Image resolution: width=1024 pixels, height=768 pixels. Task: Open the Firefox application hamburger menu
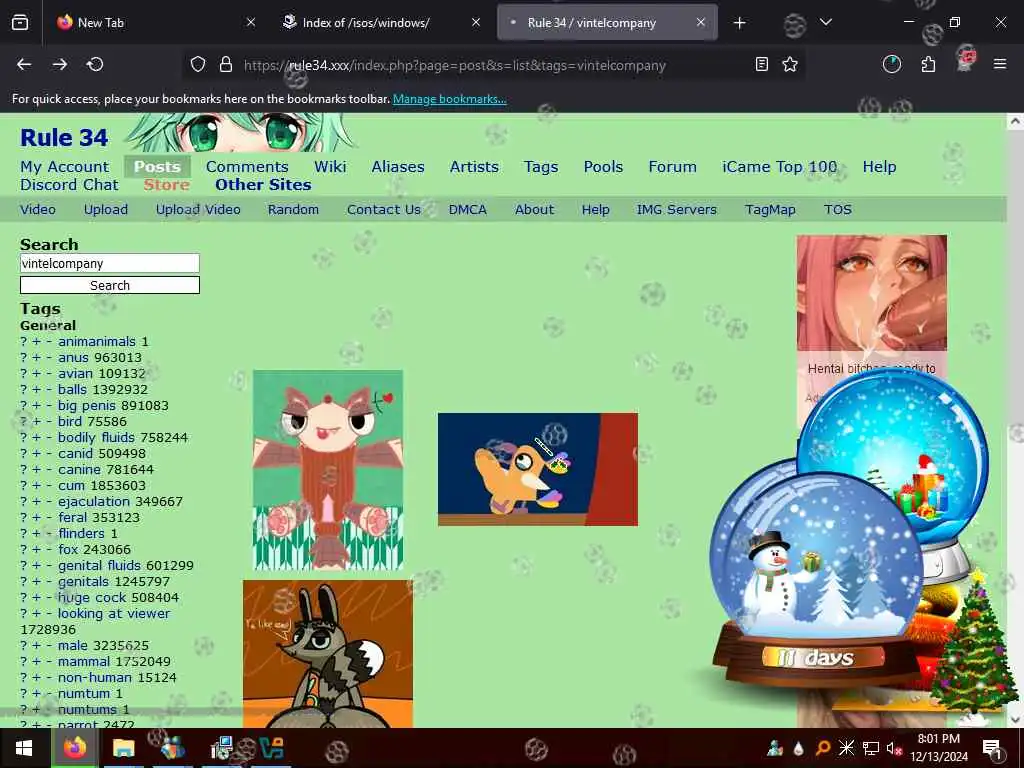click(x=1000, y=64)
